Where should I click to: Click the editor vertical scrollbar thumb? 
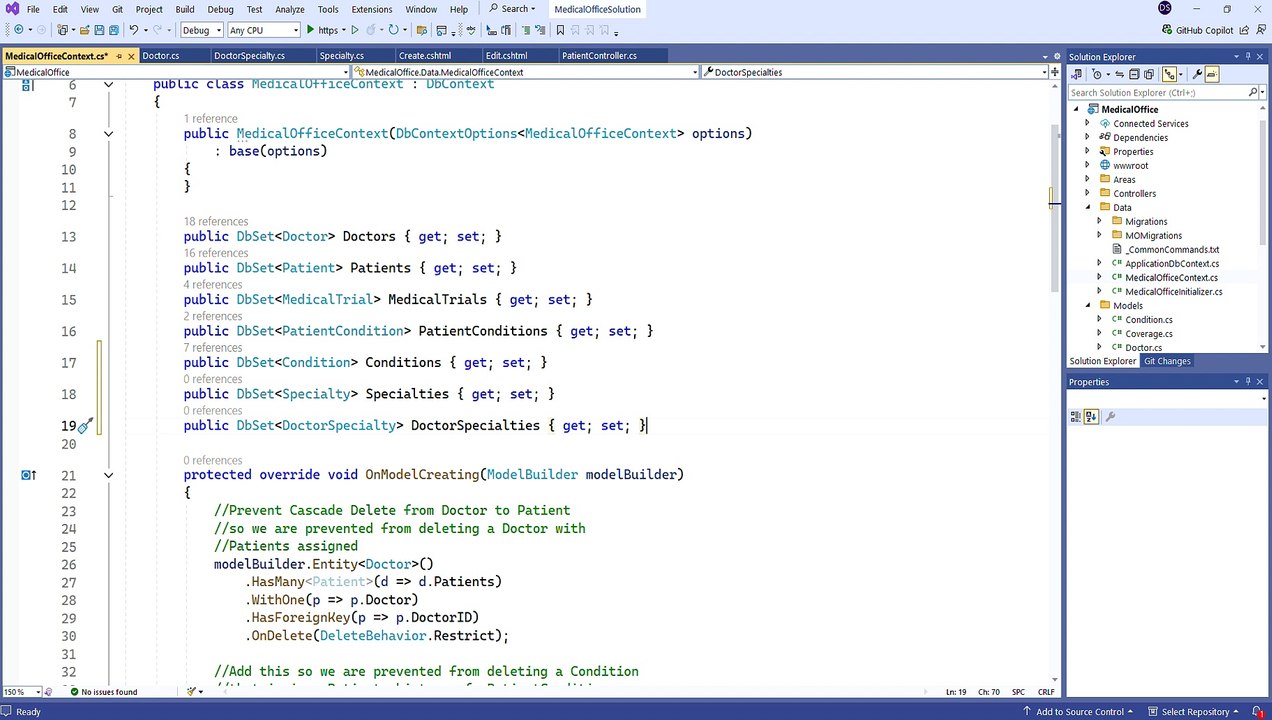click(x=1054, y=210)
